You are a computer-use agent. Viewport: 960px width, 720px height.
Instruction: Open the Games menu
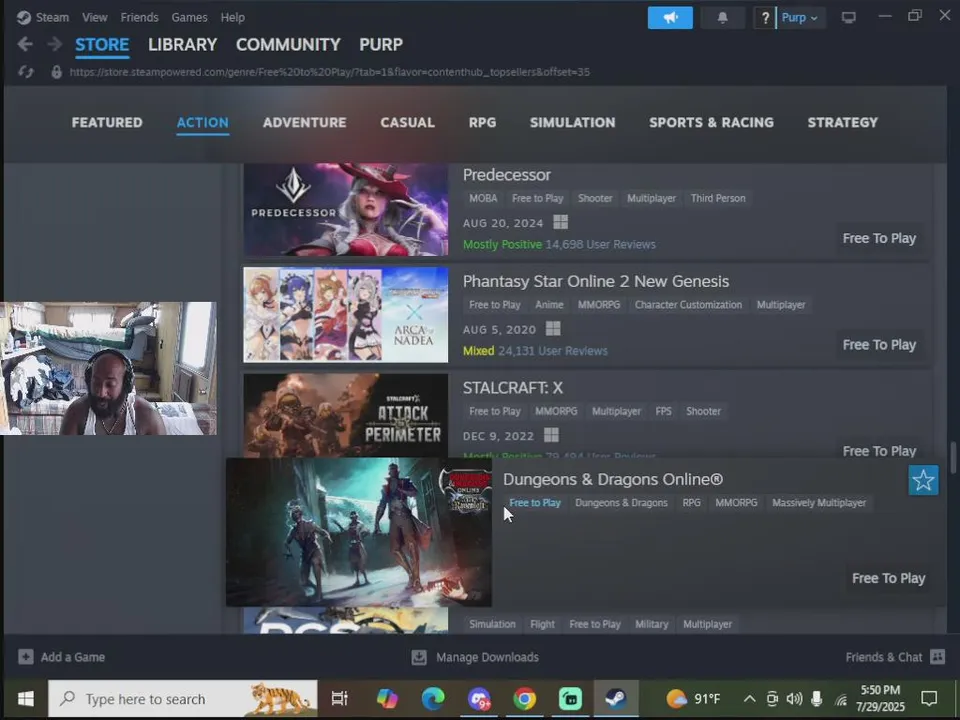pos(189,17)
